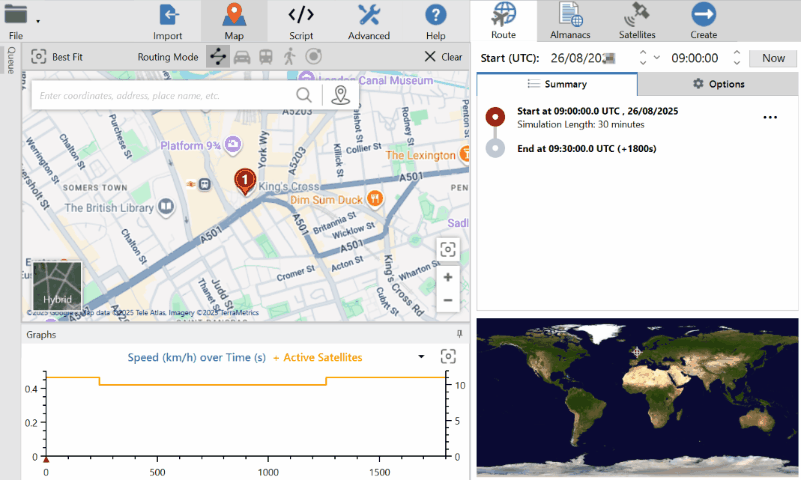Click the start date field
This screenshot has width=801, height=480.
(x=583, y=58)
